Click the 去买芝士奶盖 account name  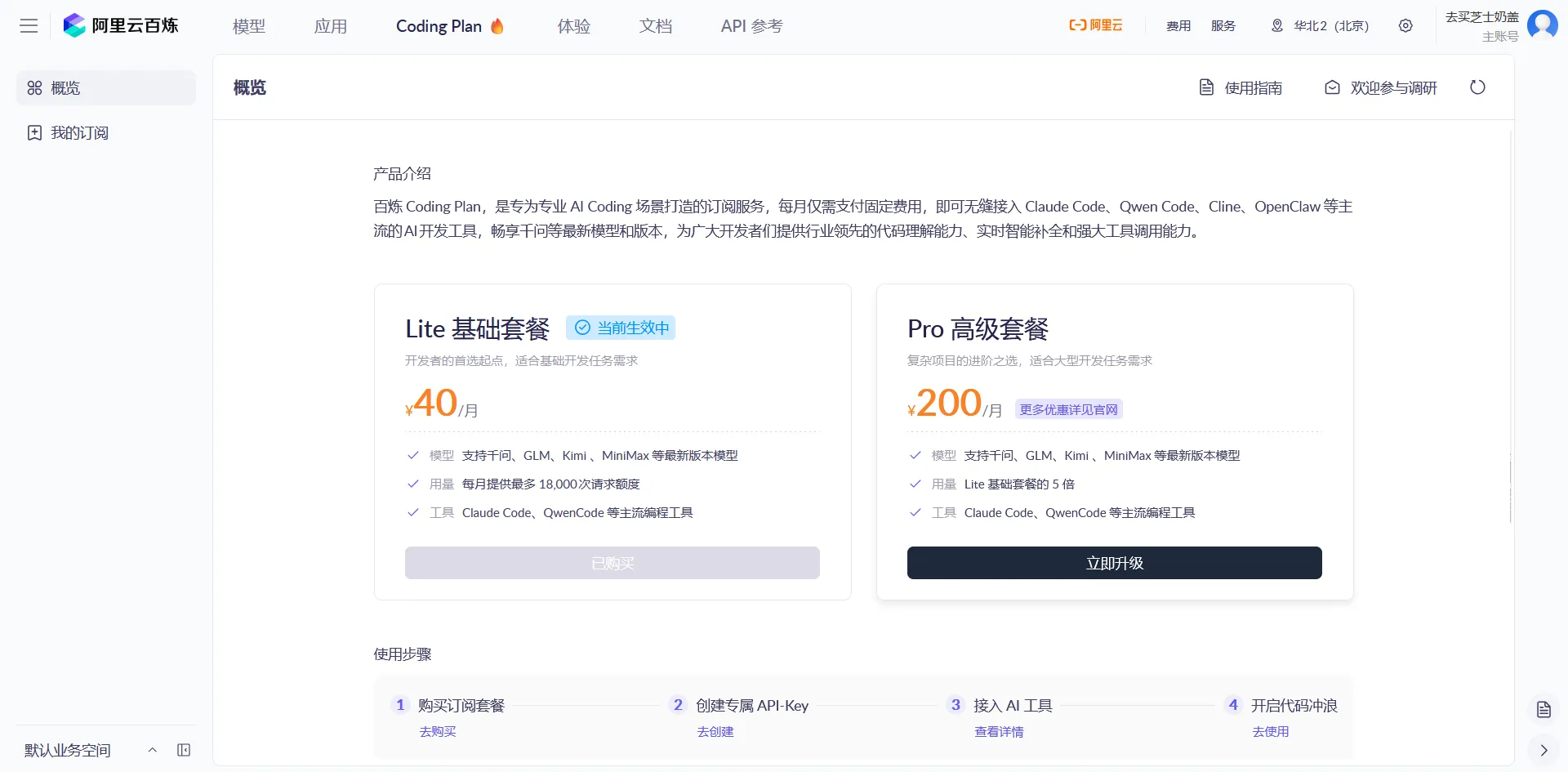[1482, 17]
